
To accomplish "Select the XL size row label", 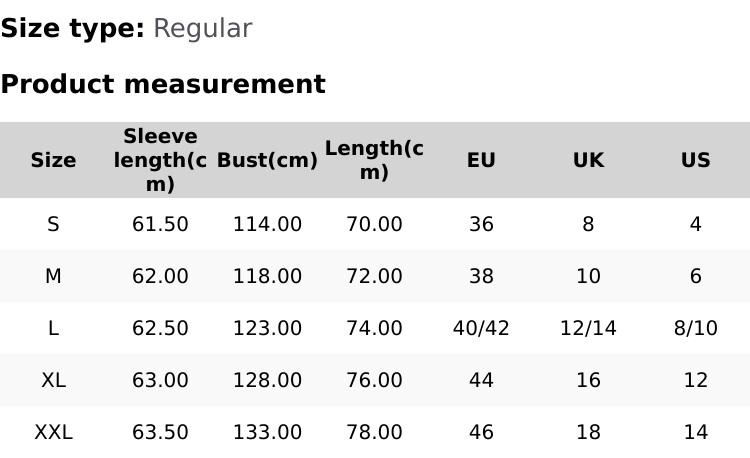I will 53,380.
